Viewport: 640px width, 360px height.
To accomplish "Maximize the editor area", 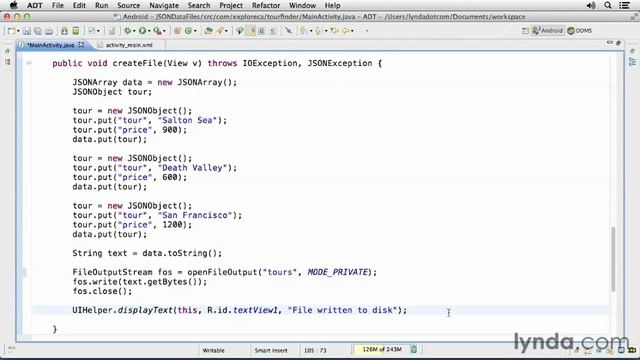I will tap(619, 42).
